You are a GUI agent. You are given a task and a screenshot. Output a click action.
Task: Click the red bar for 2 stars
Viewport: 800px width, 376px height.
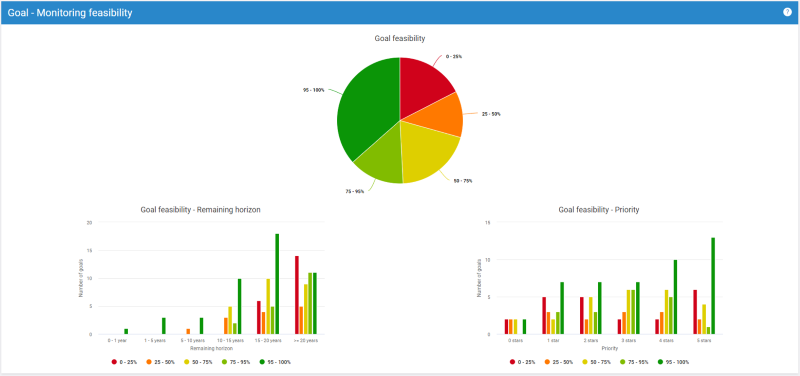pyautogui.click(x=582, y=316)
